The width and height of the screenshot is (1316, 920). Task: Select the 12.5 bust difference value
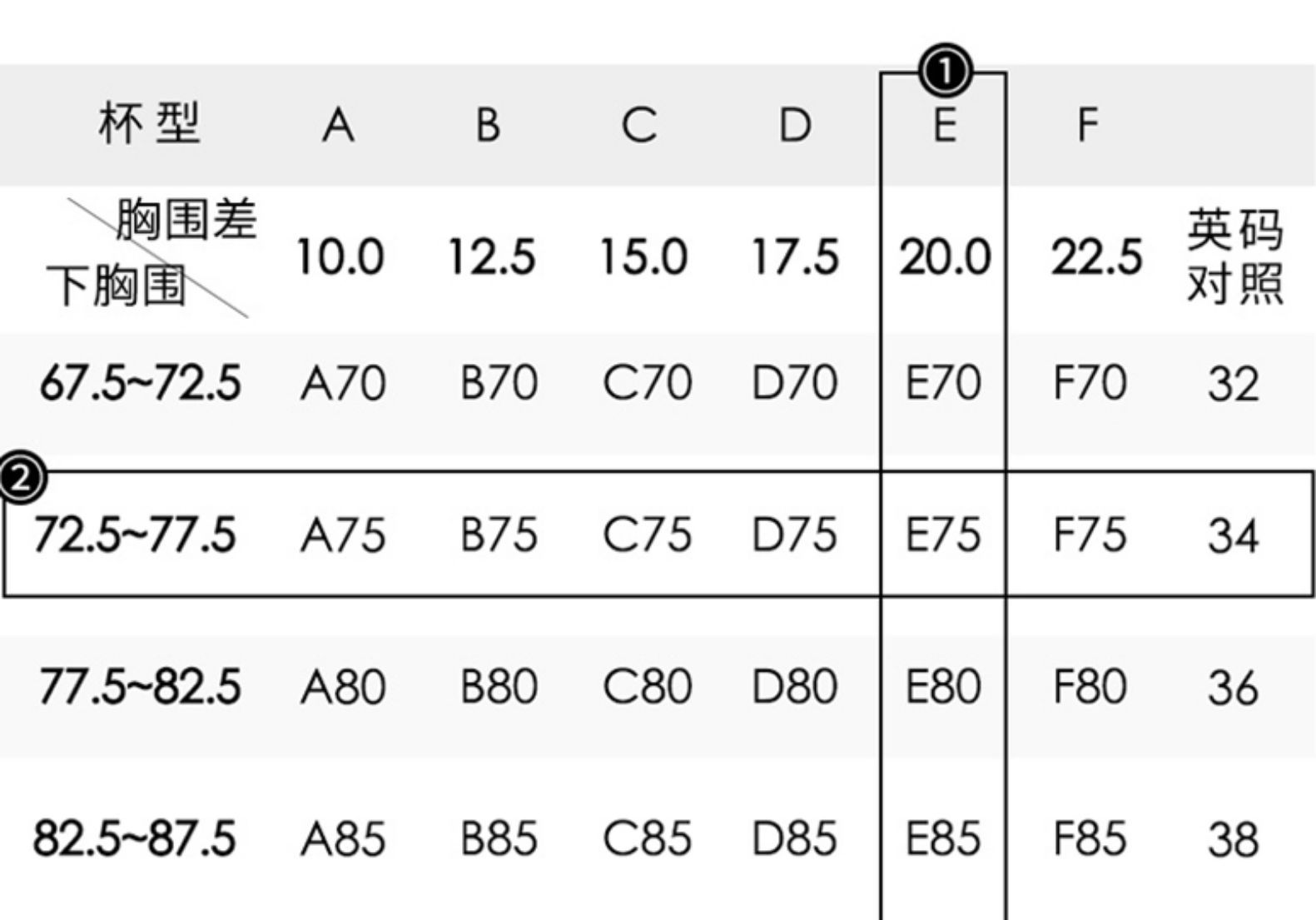(x=491, y=257)
